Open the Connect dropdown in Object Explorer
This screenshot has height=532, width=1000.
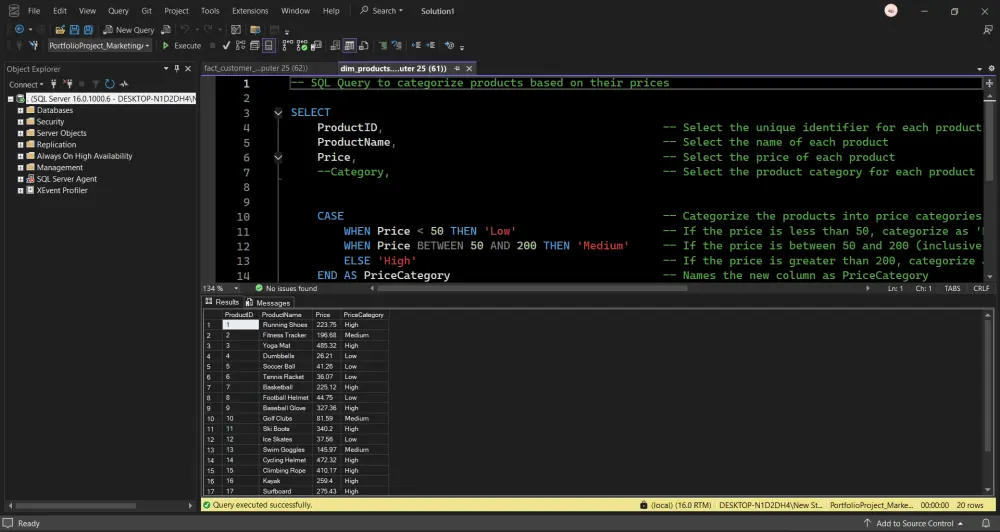click(27, 84)
